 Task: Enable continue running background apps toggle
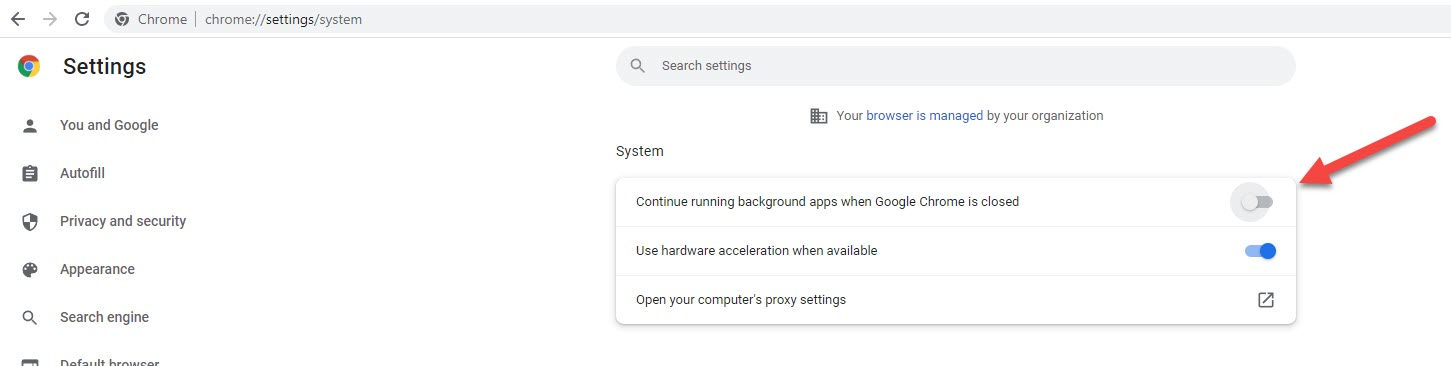click(1258, 202)
